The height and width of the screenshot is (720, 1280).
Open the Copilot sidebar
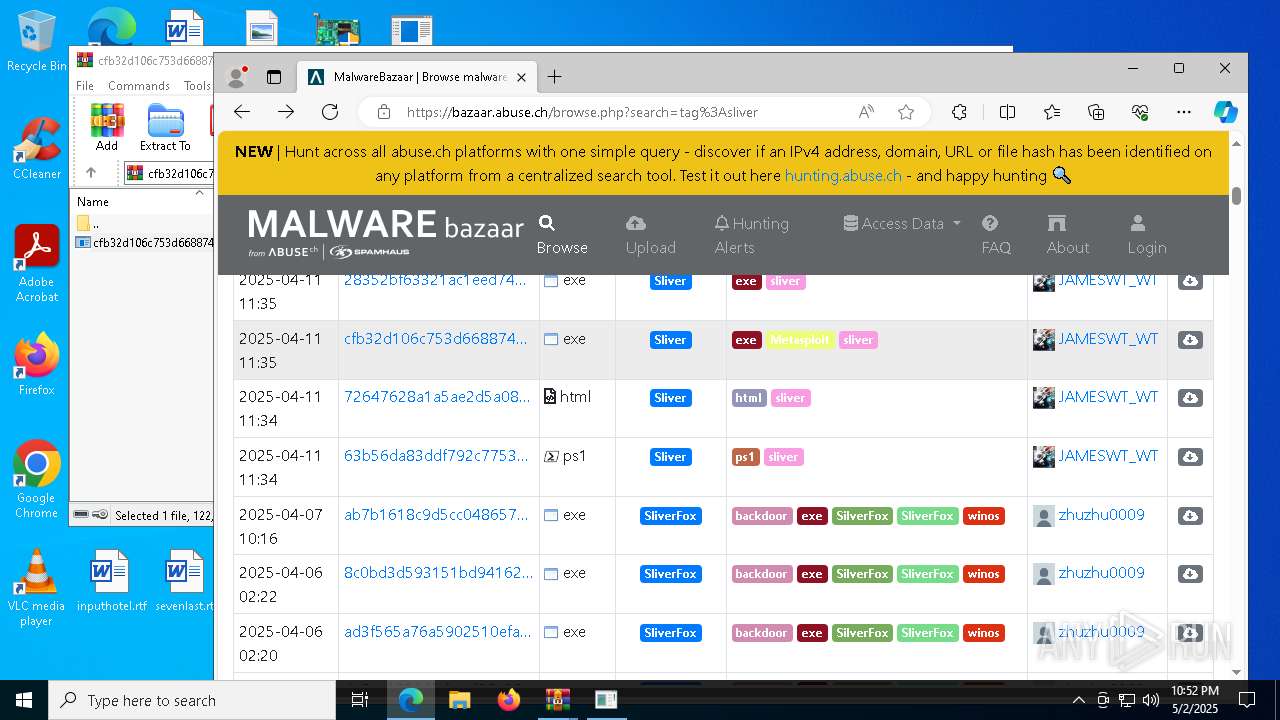coord(1226,112)
